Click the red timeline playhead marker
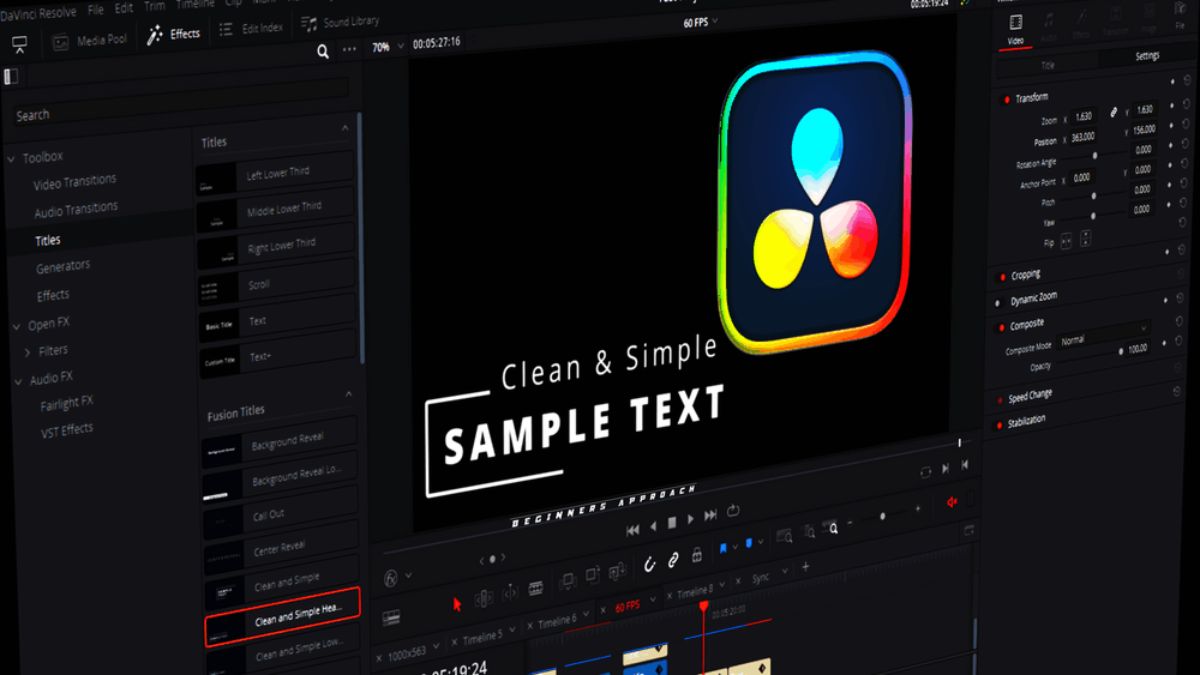Image resolution: width=1200 pixels, height=675 pixels. 705,605
